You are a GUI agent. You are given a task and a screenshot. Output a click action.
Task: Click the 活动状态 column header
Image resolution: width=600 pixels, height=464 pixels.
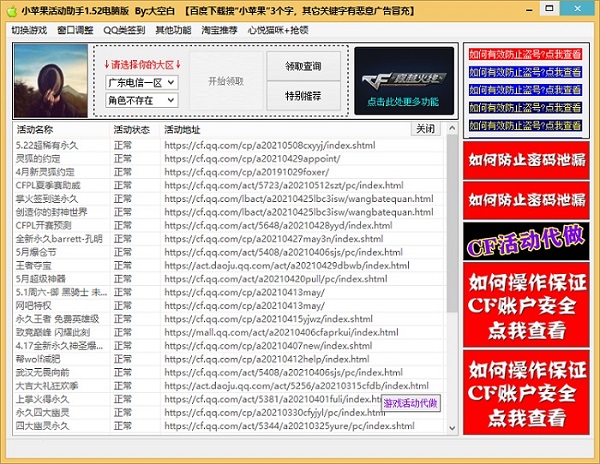point(135,130)
